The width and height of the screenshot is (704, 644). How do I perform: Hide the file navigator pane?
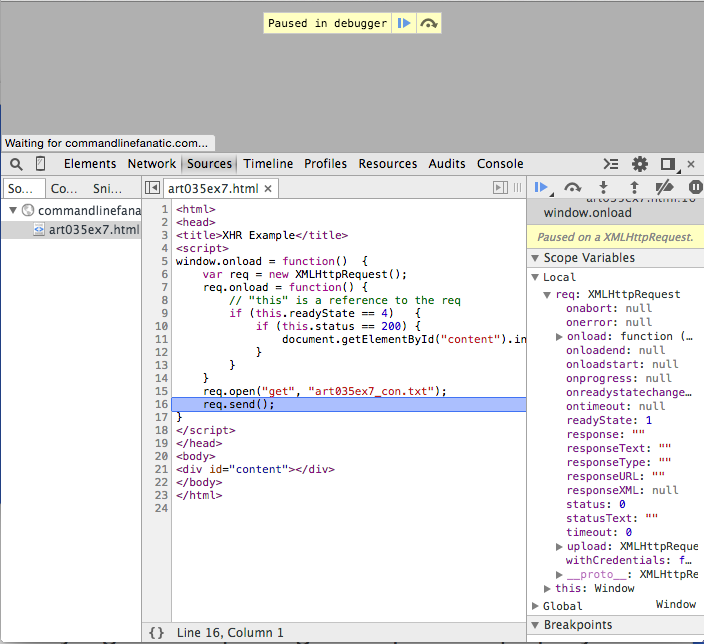[152, 188]
